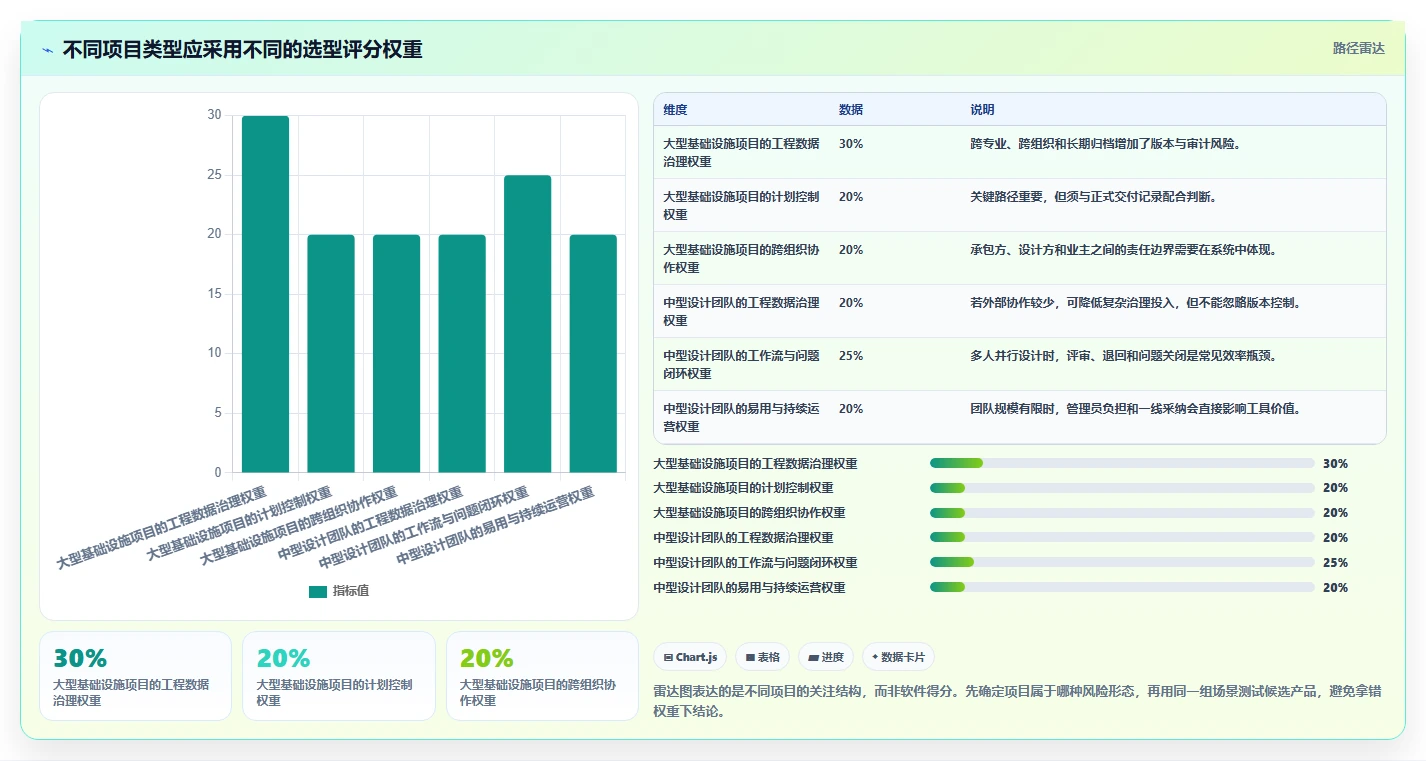Click description starting 若外部协作较少
This screenshot has height=761, width=1426.
[1135, 303]
